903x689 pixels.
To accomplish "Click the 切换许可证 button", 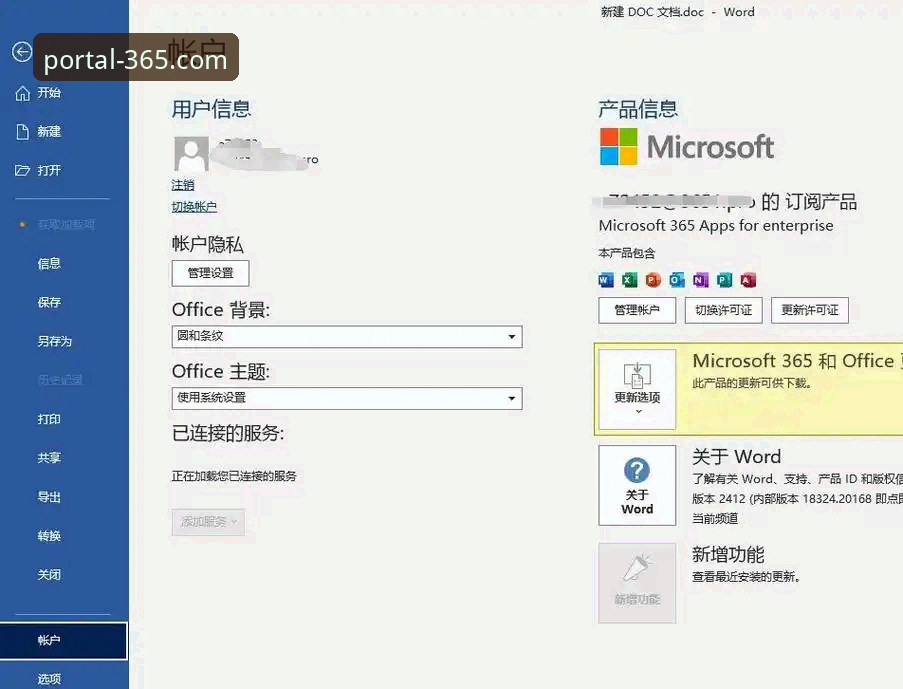I will click(723, 311).
